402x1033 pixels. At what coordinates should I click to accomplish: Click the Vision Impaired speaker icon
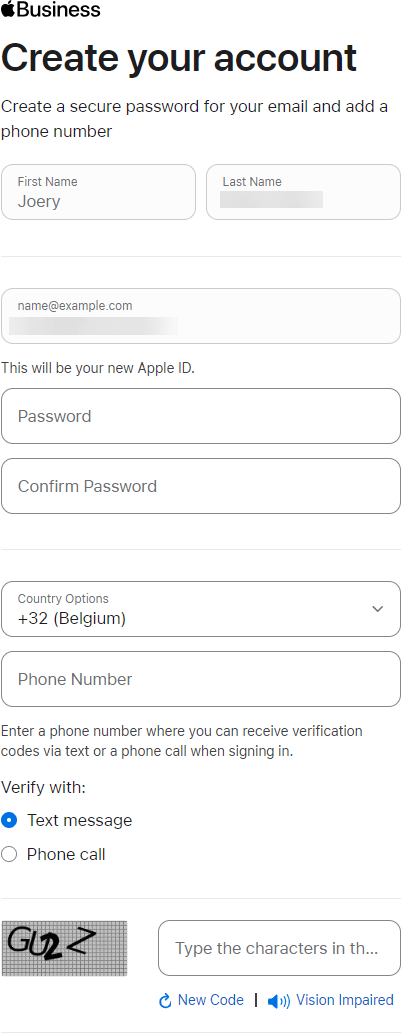278,1002
